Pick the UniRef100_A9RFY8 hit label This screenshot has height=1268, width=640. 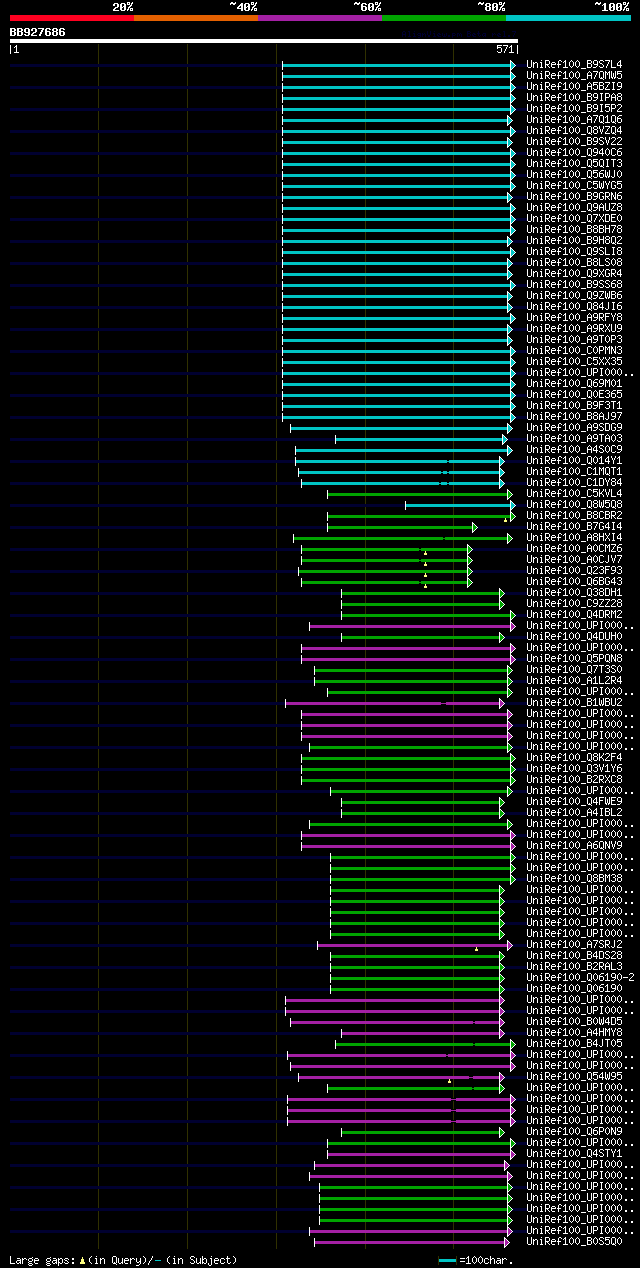click(x=574, y=317)
